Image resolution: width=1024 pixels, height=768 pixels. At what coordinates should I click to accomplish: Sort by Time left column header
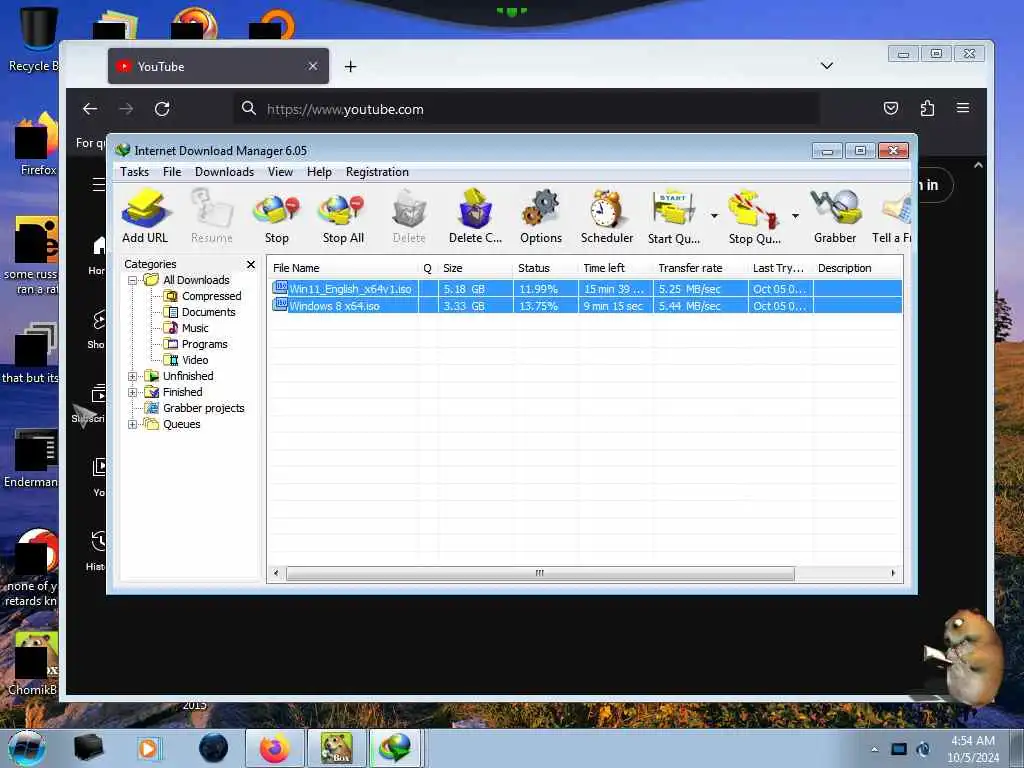tap(615, 268)
